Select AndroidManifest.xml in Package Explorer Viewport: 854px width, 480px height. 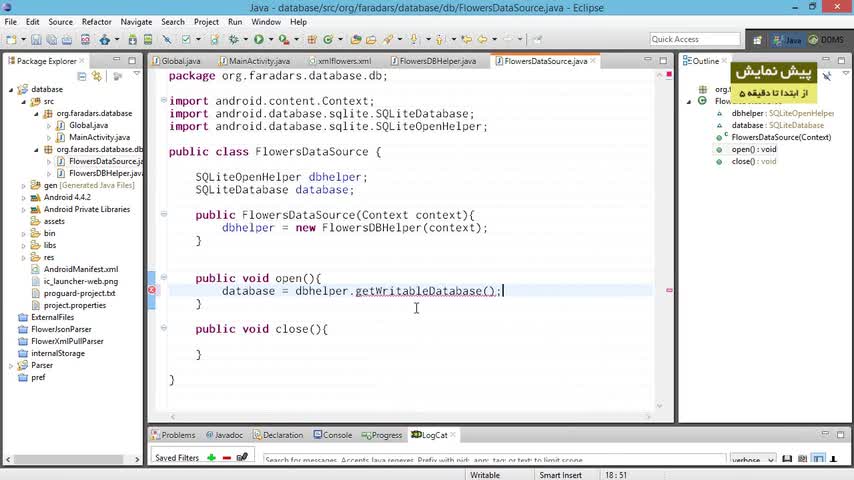(81, 269)
